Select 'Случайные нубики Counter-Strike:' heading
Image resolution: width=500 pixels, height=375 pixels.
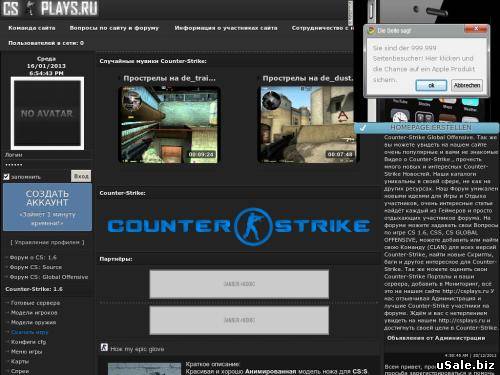coord(153,61)
